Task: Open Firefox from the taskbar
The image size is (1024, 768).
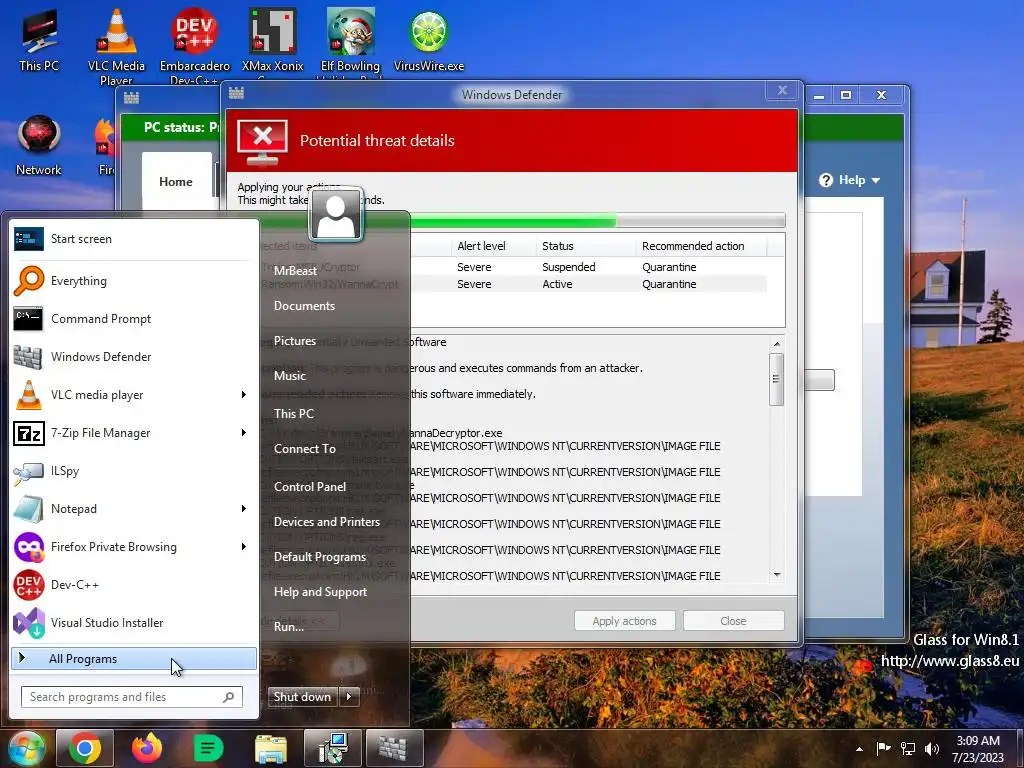Action: coord(147,748)
